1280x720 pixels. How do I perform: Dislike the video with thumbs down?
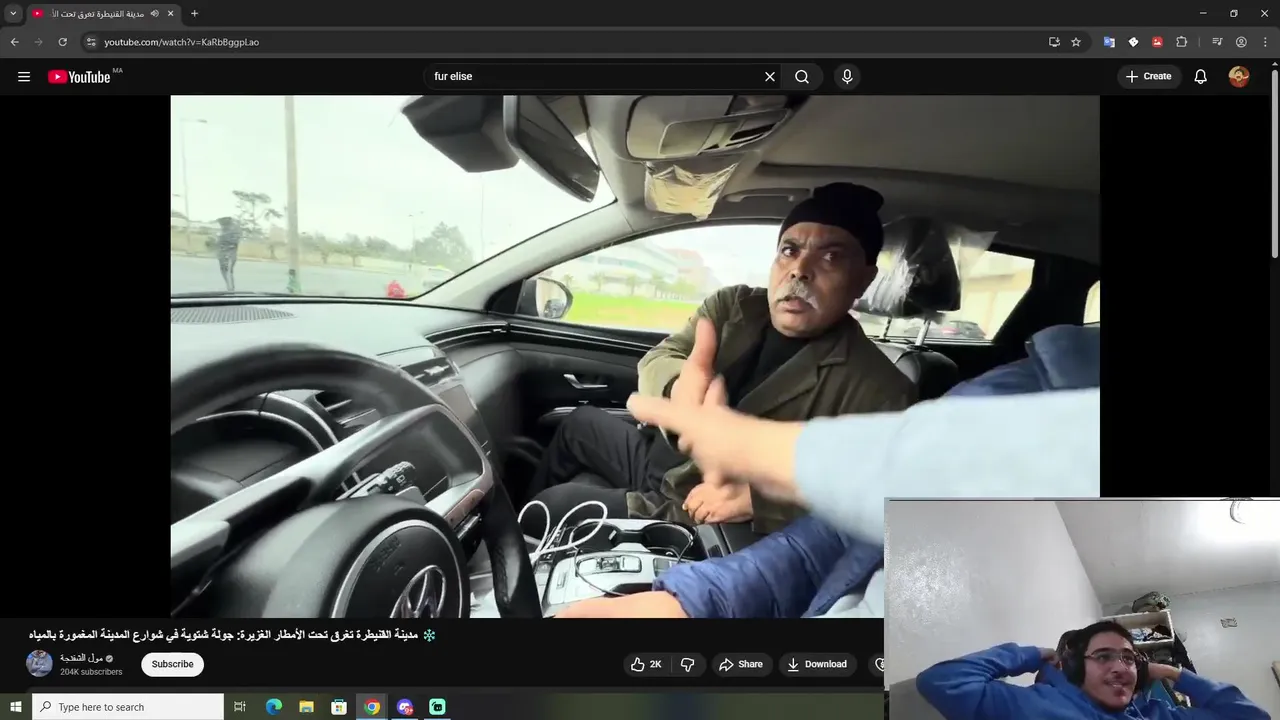[x=687, y=664]
